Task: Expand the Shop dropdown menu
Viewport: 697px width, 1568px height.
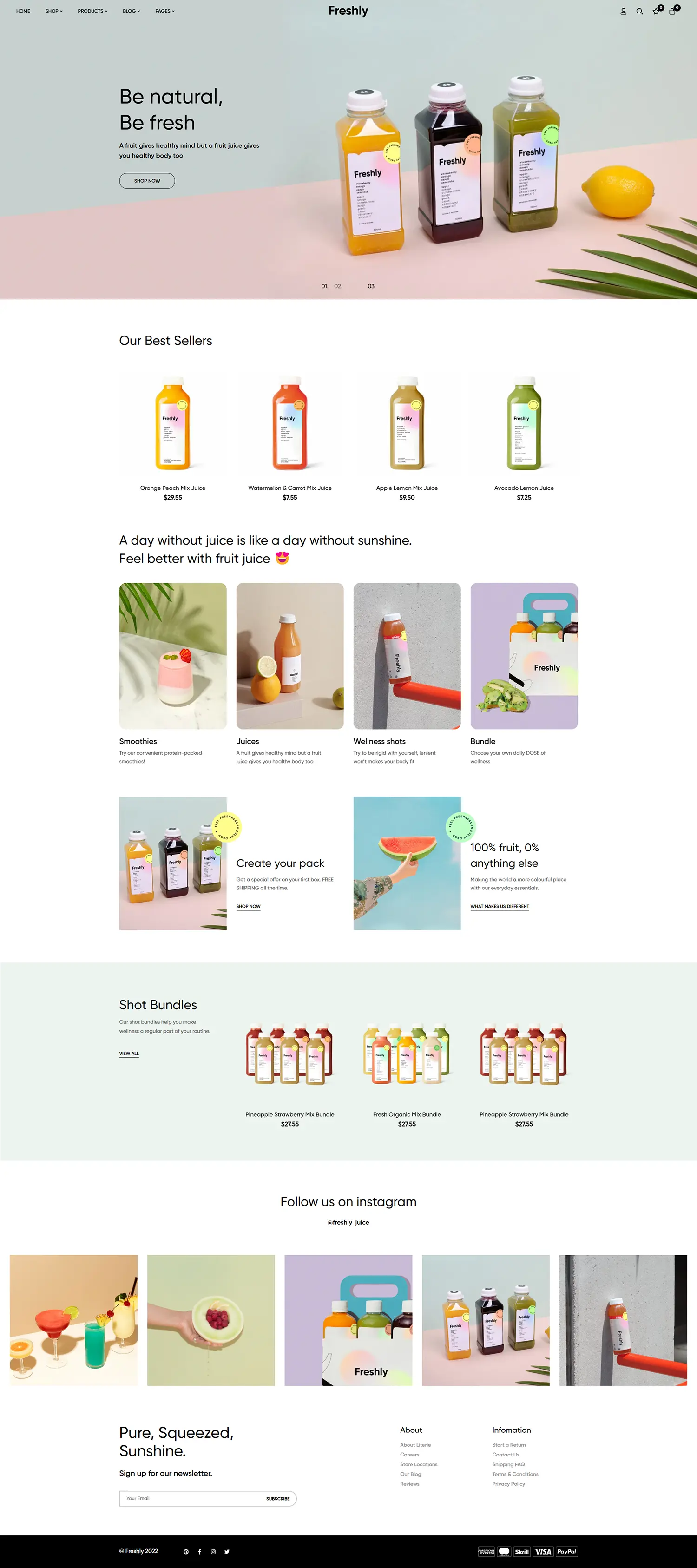Action: click(x=53, y=11)
